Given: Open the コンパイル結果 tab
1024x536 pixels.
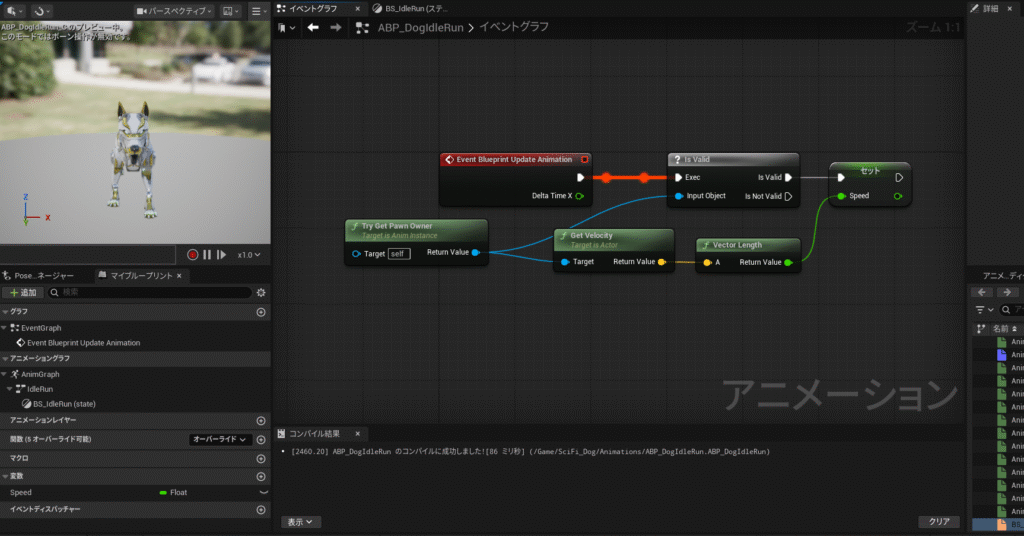Looking at the screenshot, I should coord(314,434).
